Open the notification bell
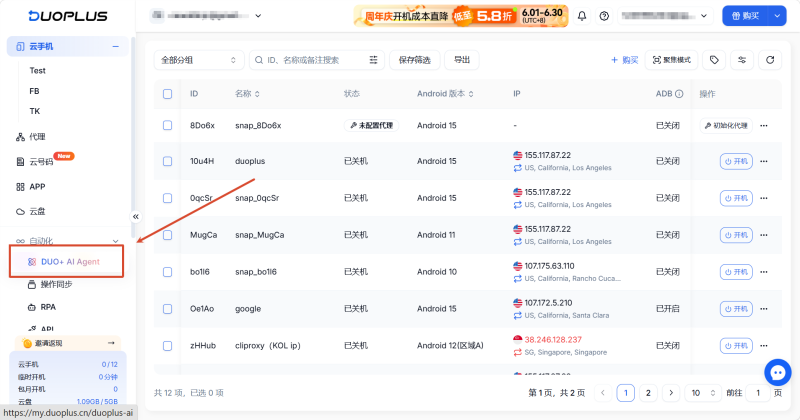This screenshot has width=800, height=420. pos(582,16)
